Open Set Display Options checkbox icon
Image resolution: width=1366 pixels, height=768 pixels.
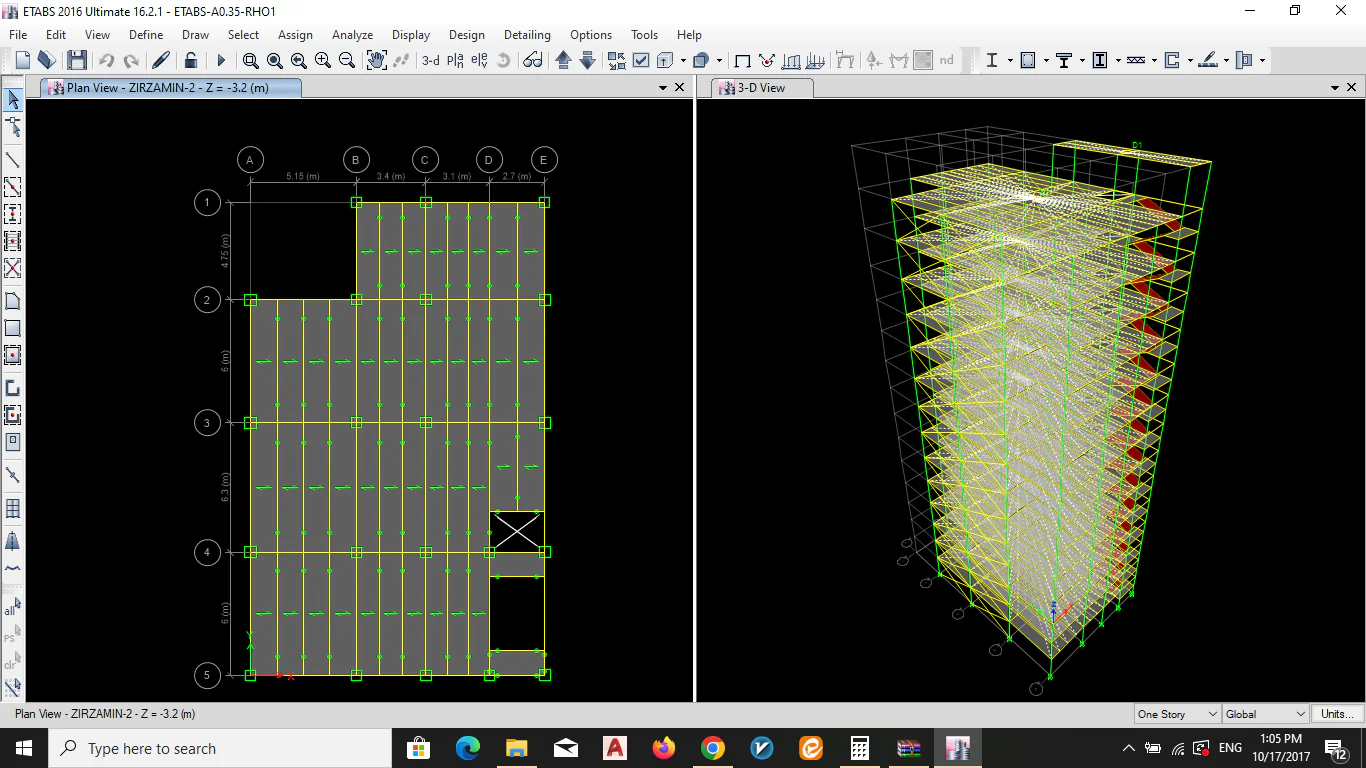pos(641,61)
